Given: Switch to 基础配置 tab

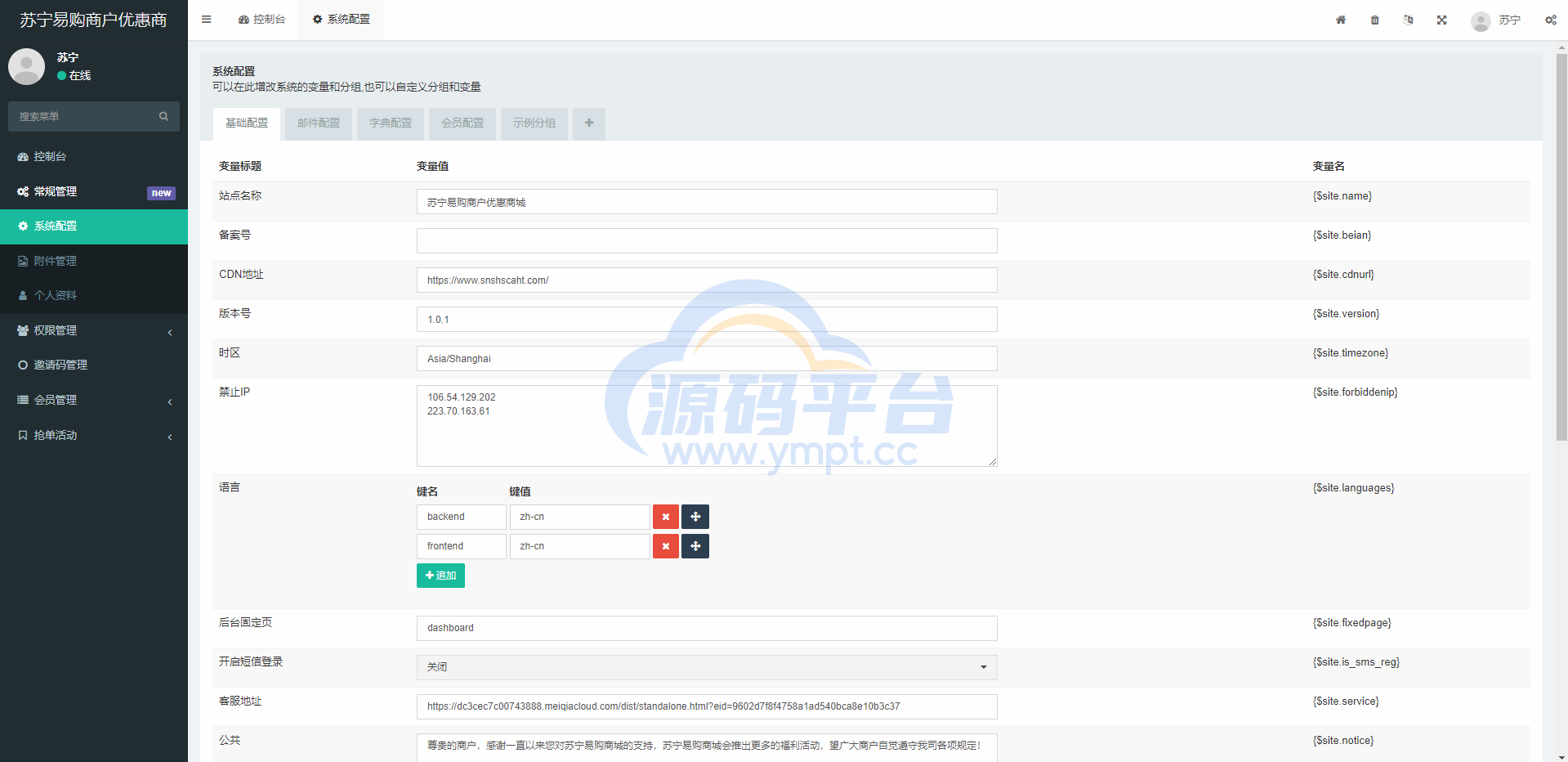Looking at the screenshot, I should click(247, 123).
